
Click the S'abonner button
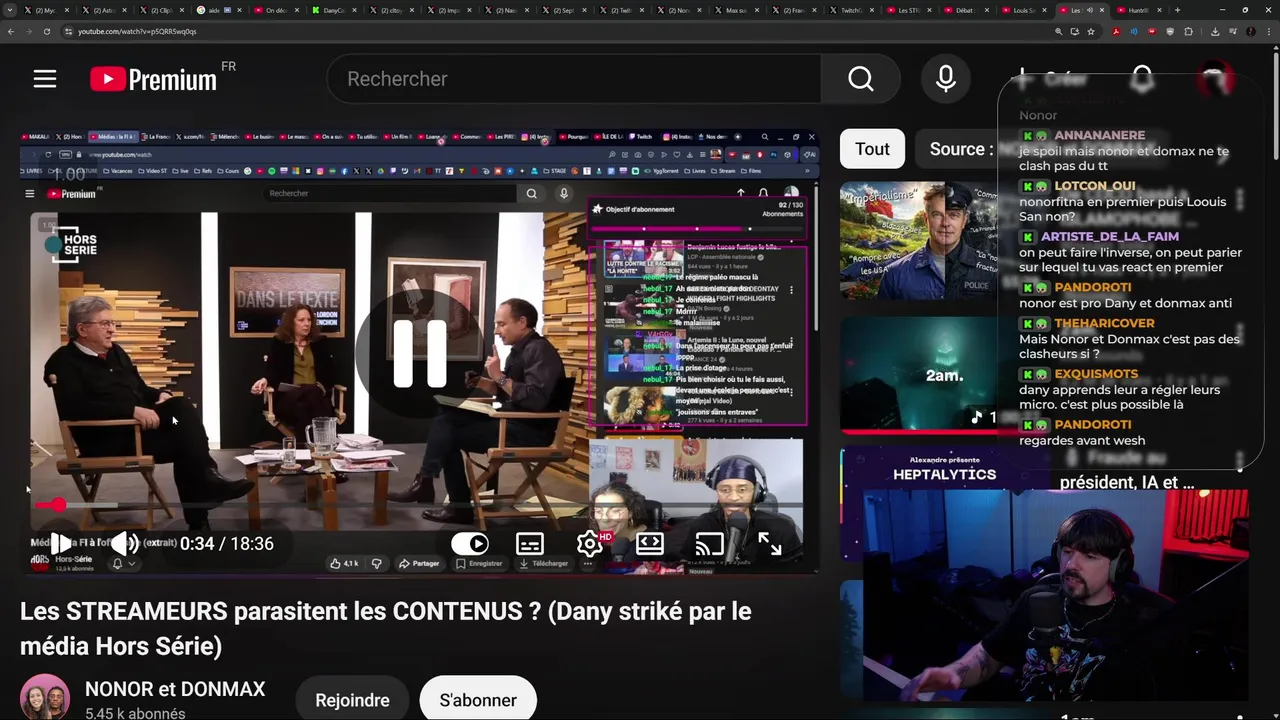478,700
